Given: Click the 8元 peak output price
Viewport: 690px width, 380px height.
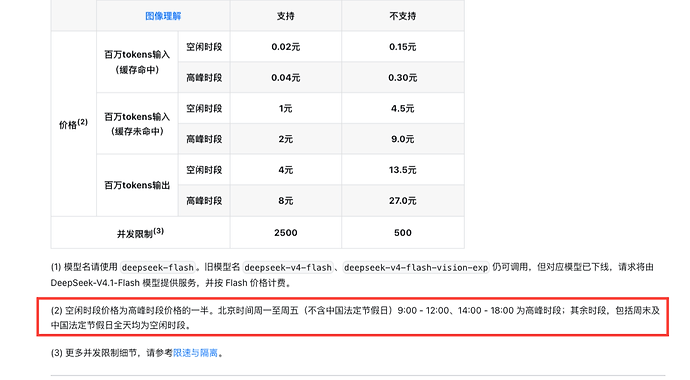Looking at the screenshot, I should (x=286, y=201).
